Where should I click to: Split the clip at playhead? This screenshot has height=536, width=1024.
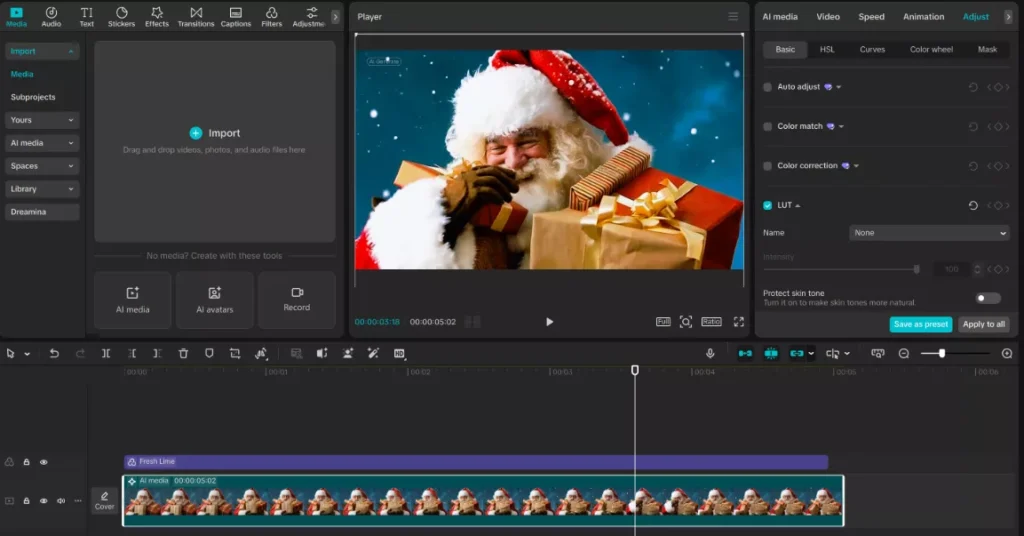point(106,353)
